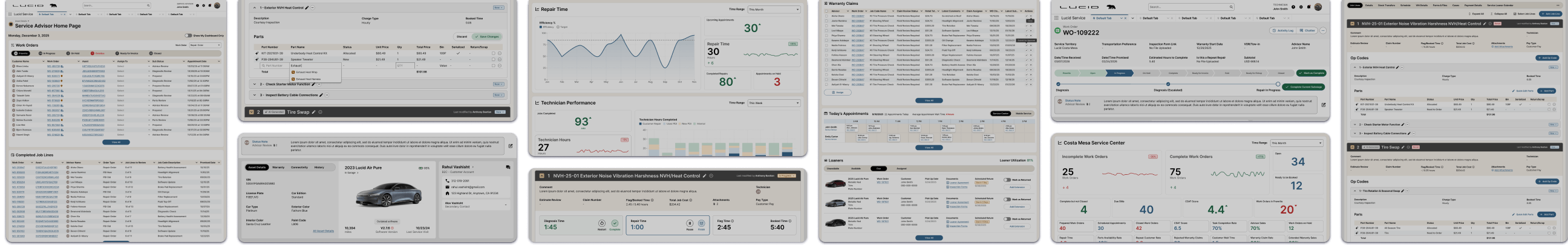Image resolution: width=1568 pixels, height=245 pixels.
Task: Select the Mobile Service appointments tab
Action: [1024, 113]
